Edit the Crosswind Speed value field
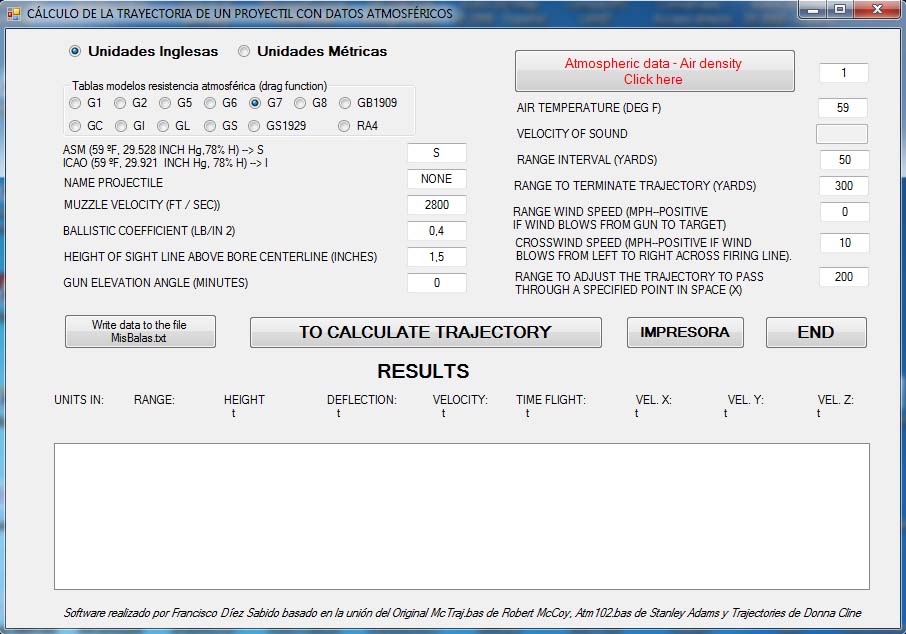This screenshot has height=634, width=906. (843, 243)
